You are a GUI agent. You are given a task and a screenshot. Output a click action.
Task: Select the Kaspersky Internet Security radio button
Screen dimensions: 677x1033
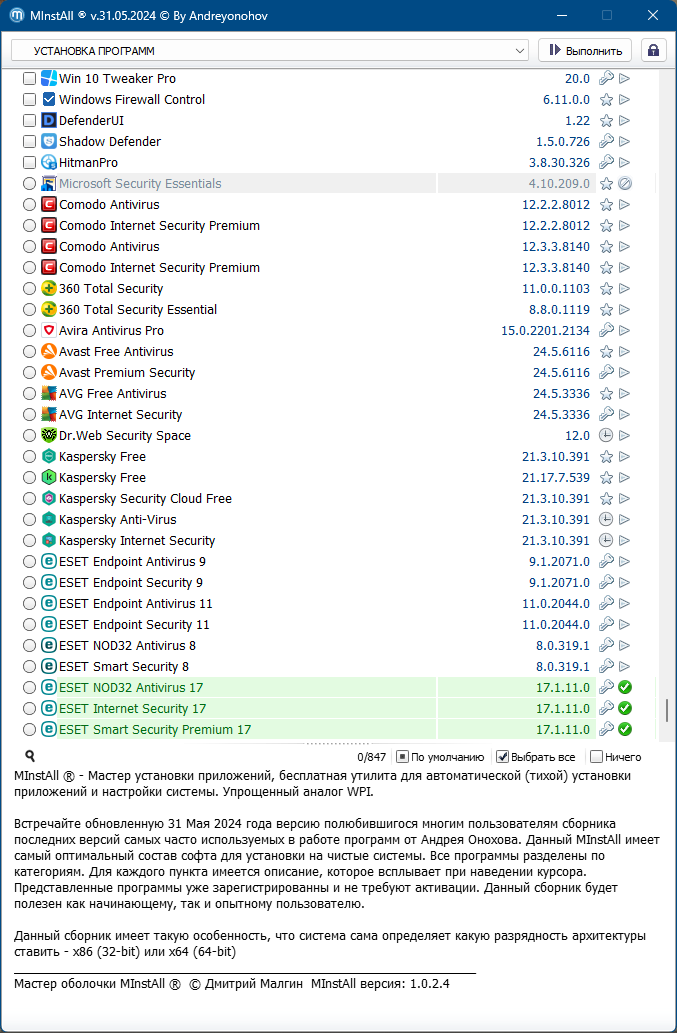tap(30, 541)
